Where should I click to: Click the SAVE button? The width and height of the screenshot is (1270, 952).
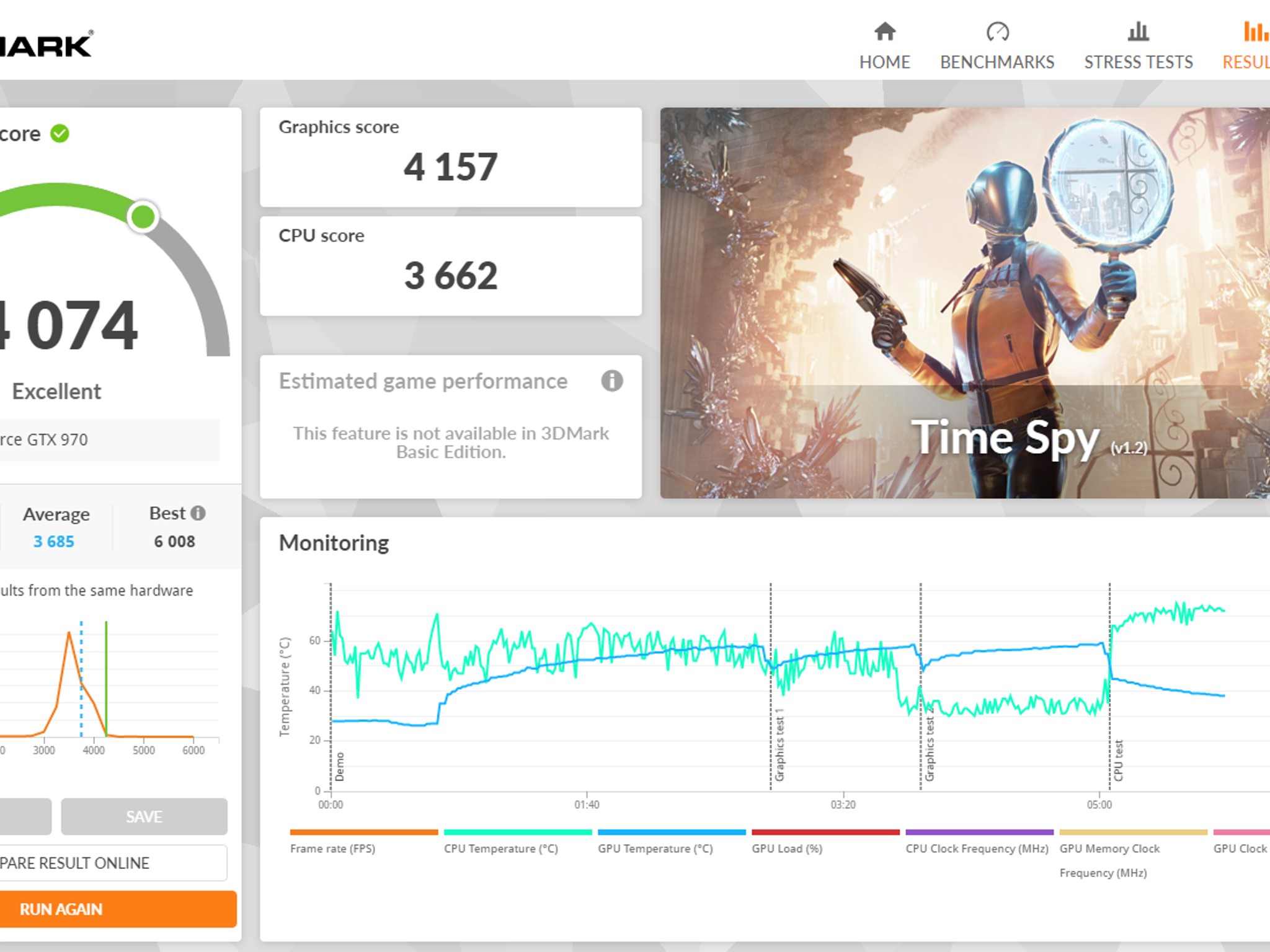click(x=144, y=816)
